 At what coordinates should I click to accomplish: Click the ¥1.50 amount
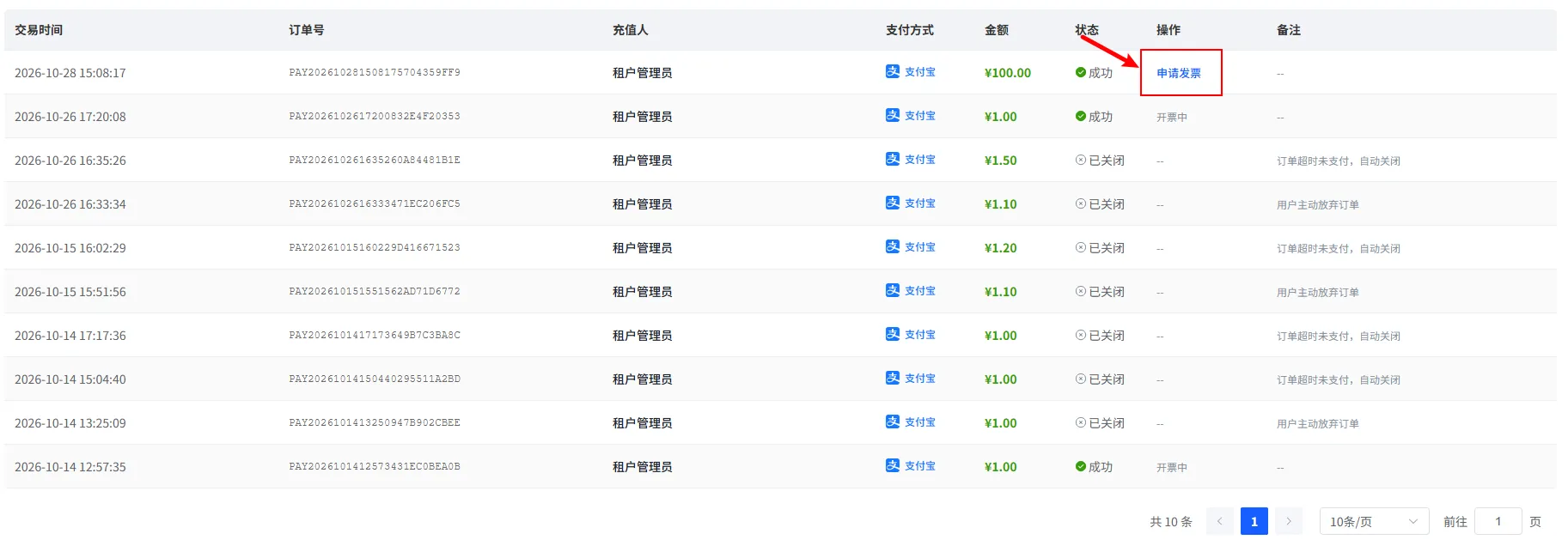(1001, 161)
